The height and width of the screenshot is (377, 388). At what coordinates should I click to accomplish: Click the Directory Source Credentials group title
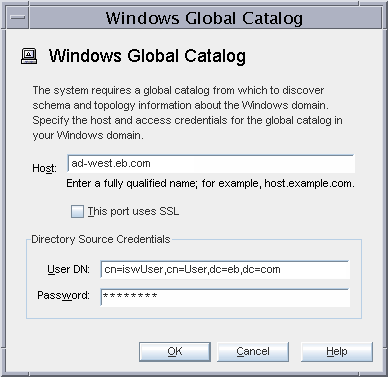point(101,239)
